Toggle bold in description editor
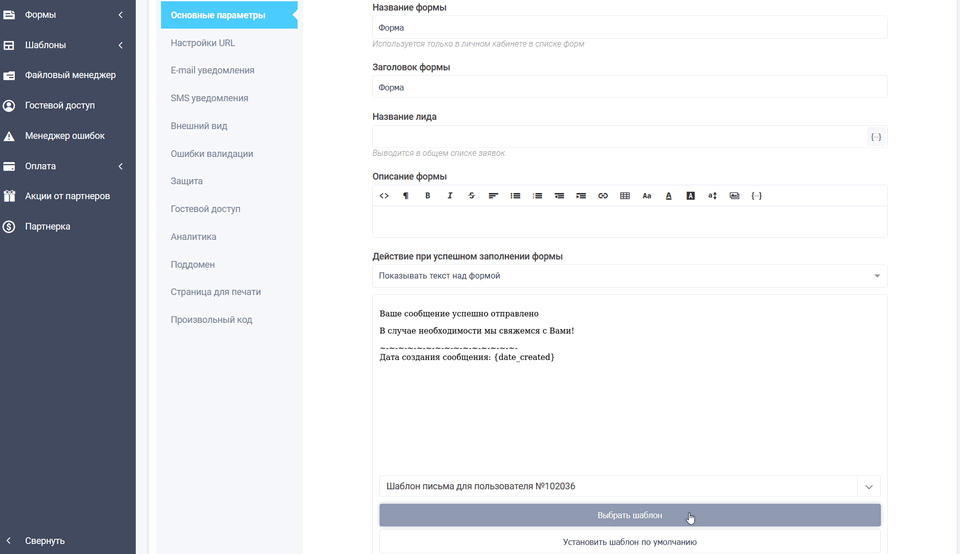 [427, 196]
